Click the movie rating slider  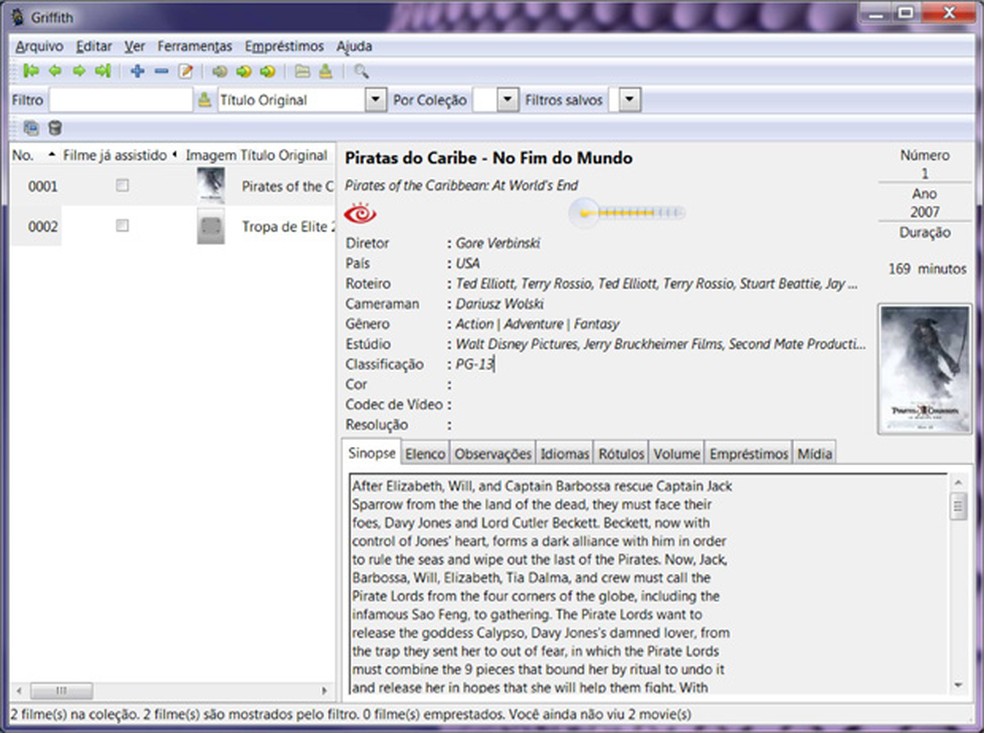[626, 213]
